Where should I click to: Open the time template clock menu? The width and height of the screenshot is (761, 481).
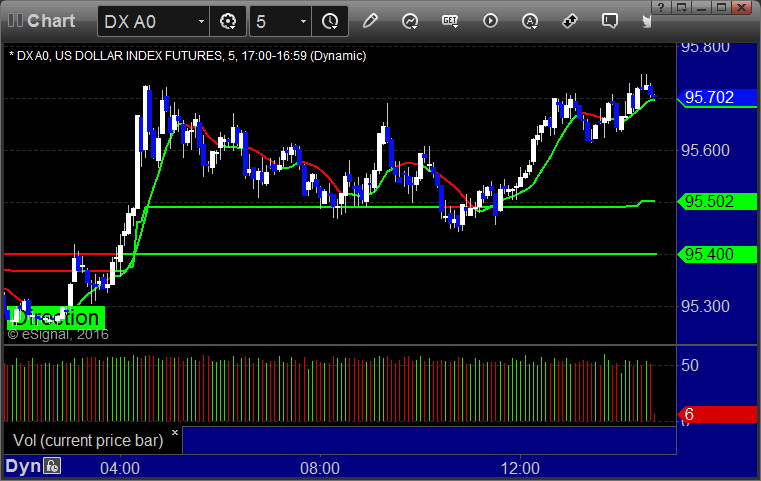[x=330, y=21]
